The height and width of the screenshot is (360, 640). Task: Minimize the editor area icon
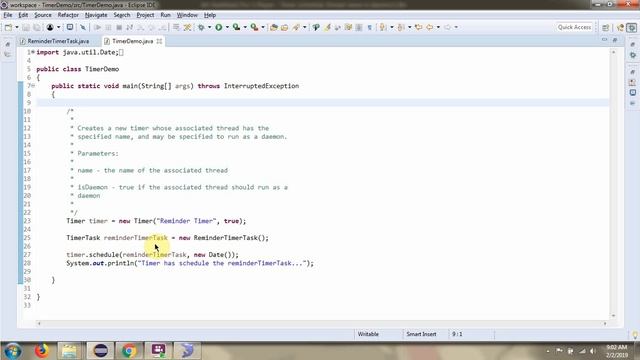tap(604, 40)
